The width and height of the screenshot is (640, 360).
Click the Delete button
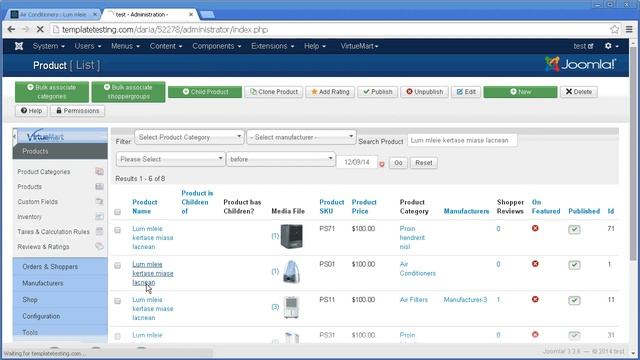click(579, 92)
